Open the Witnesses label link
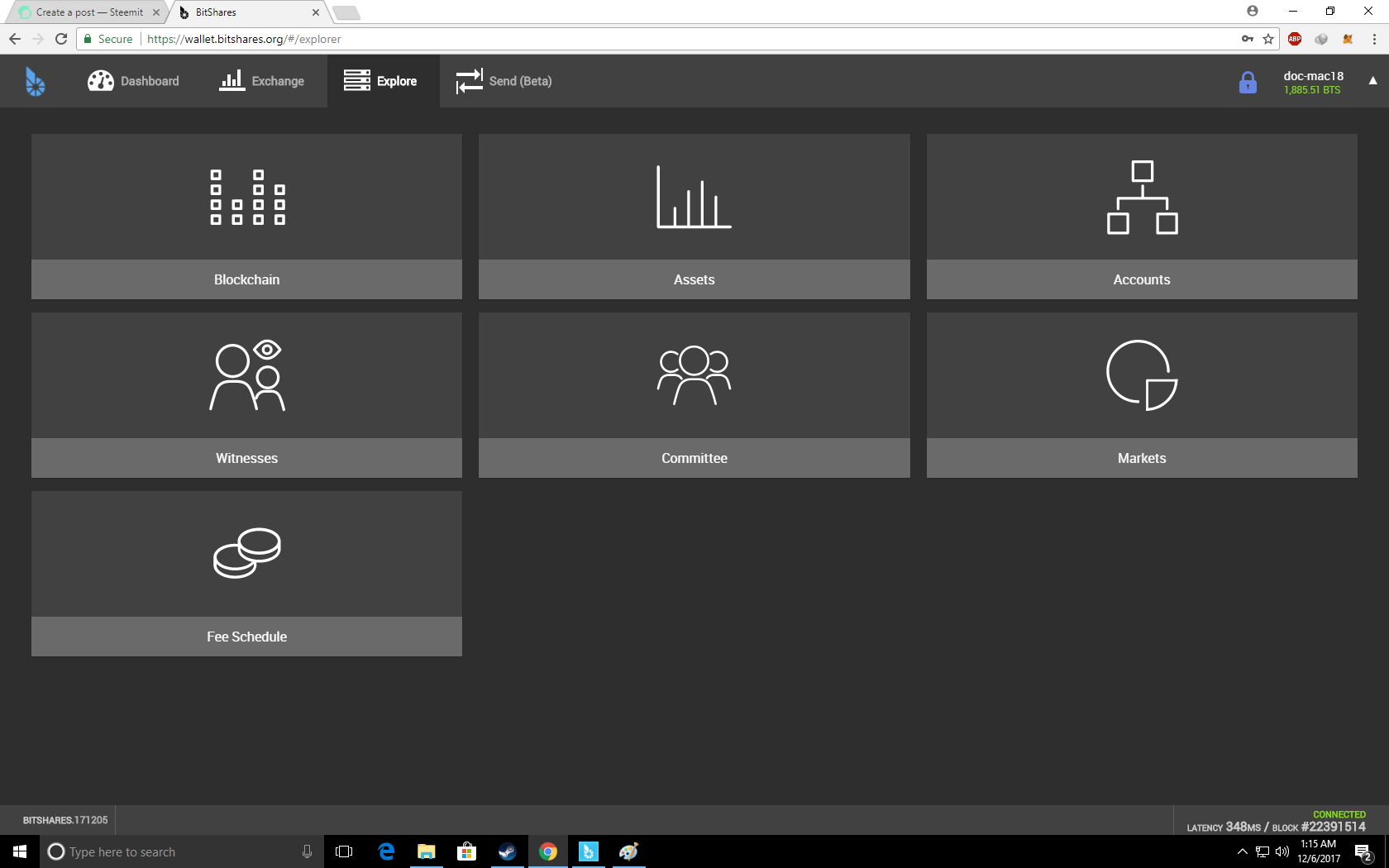 point(246,458)
